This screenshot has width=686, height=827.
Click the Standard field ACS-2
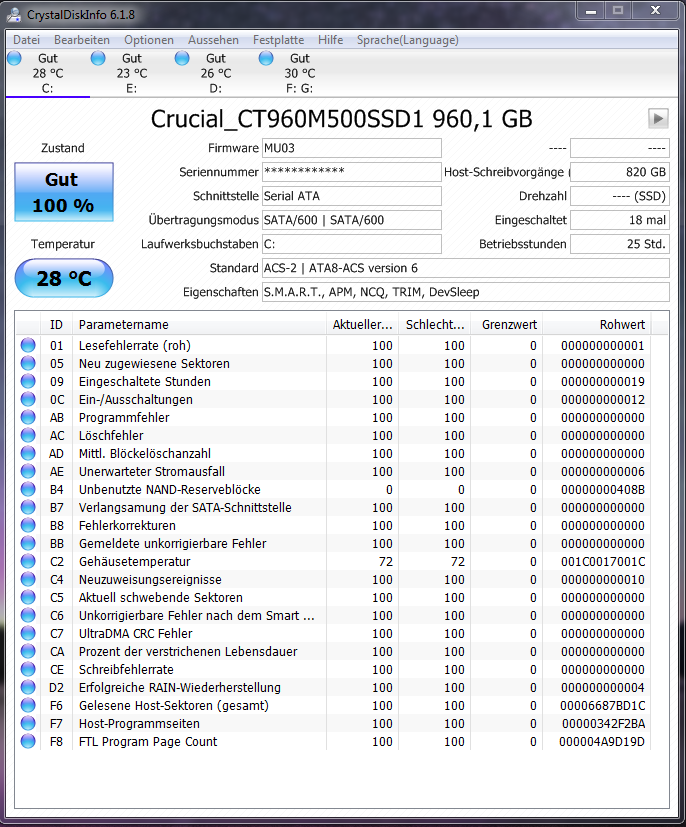[466, 268]
